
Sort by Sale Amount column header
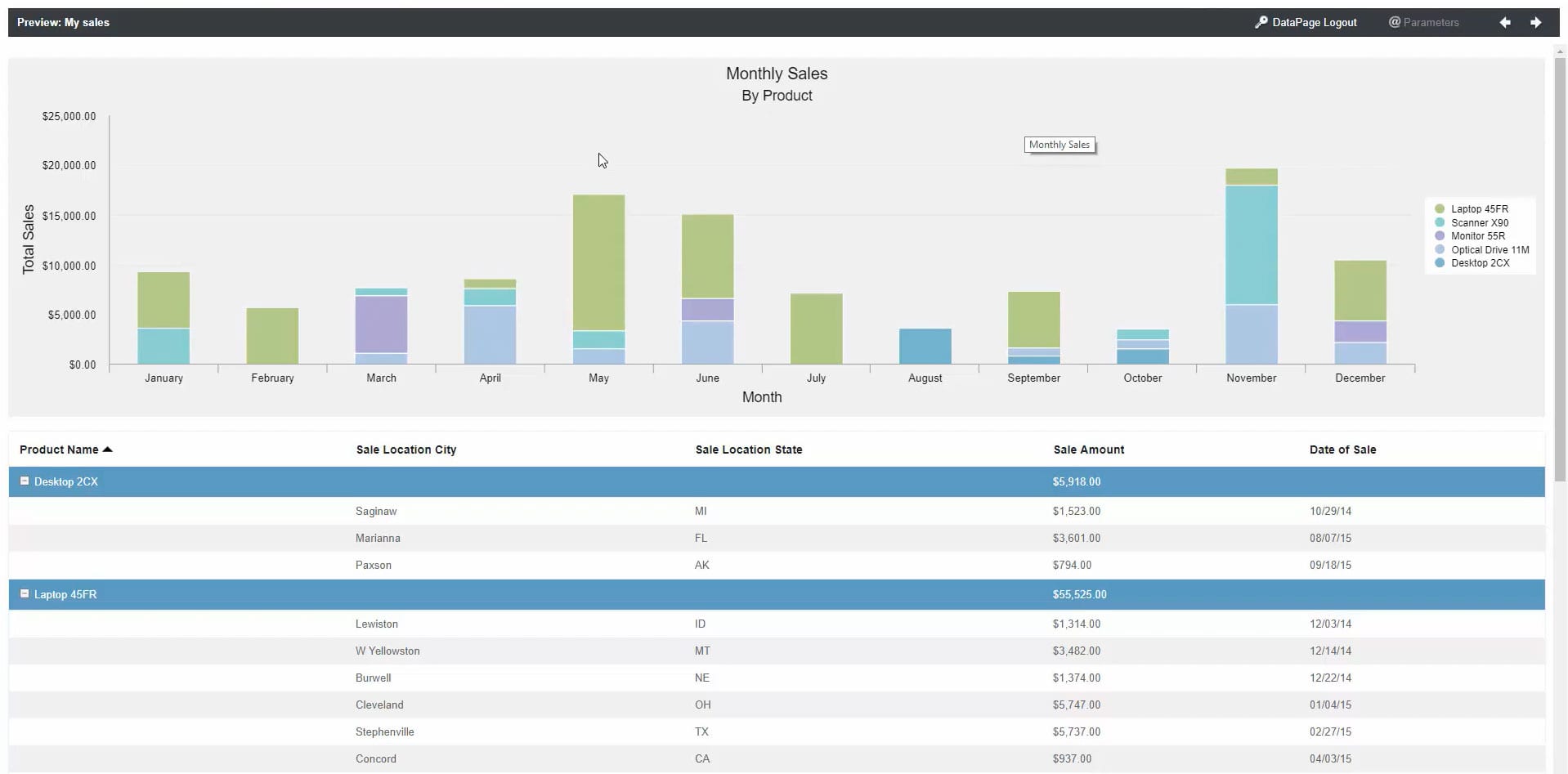pyautogui.click(x=1088, y=450)
